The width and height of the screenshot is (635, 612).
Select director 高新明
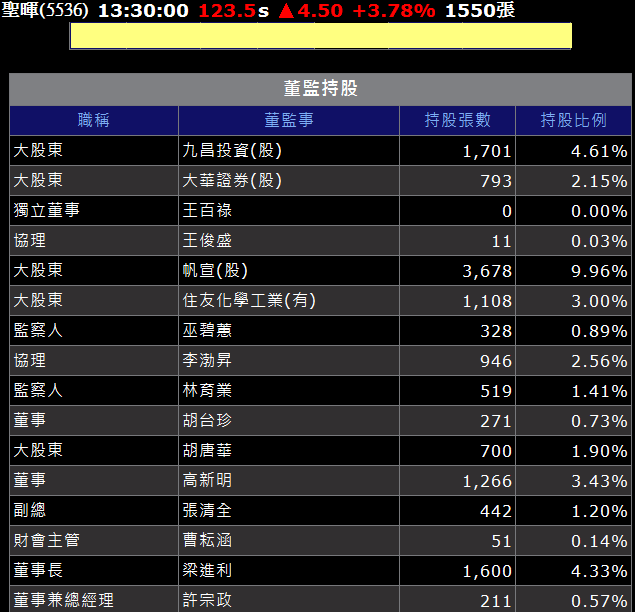tap(207, 480)
